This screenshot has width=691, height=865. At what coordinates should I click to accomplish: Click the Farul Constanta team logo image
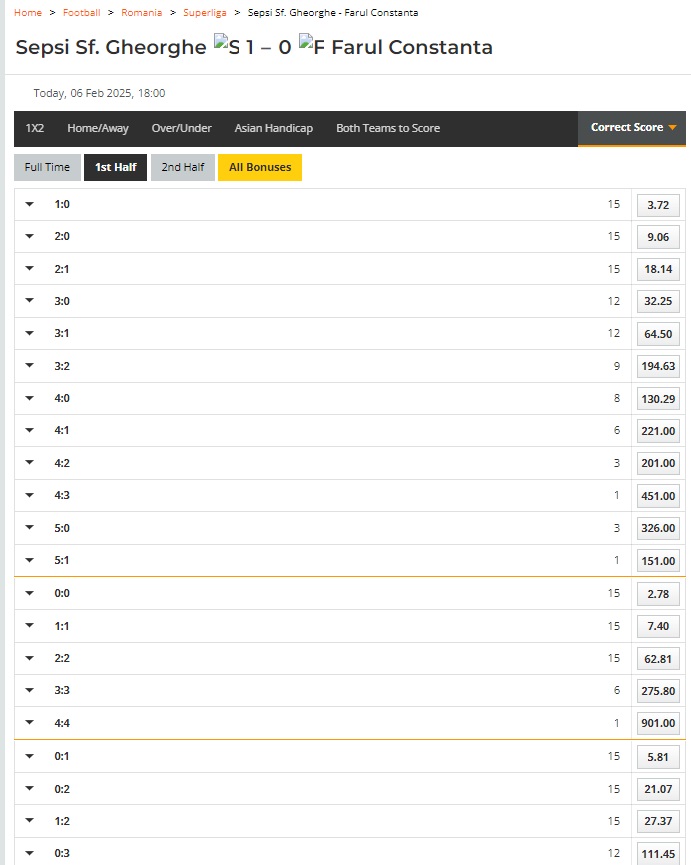click(x=311, y=46)
